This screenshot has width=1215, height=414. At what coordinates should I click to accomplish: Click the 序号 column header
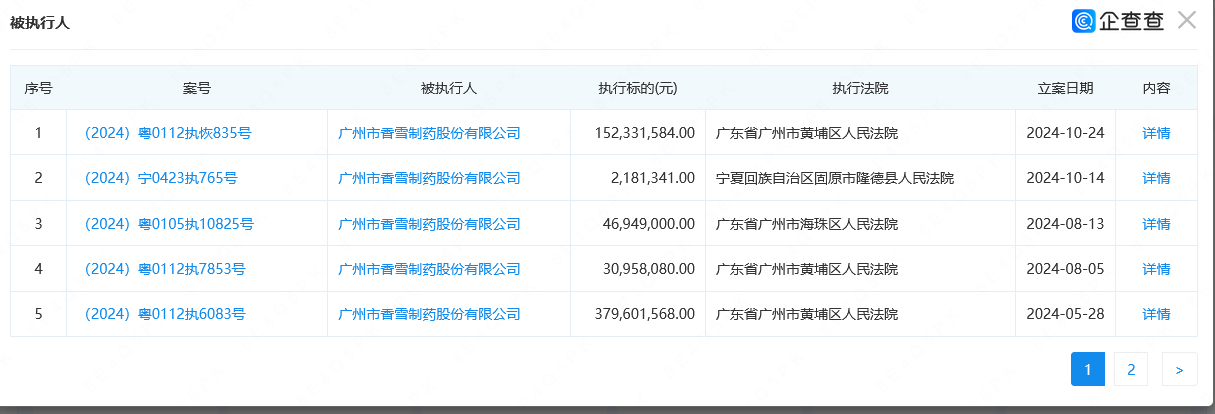pyautogui.click(x=38, y=88)
